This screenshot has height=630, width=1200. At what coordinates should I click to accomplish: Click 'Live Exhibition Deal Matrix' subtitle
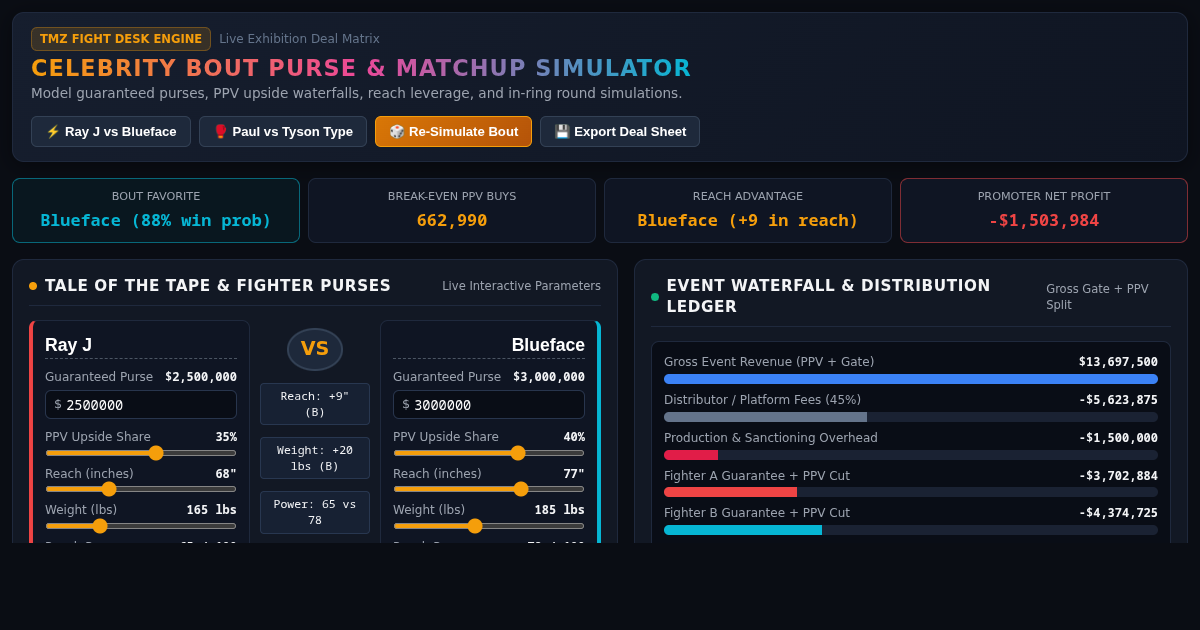tap(300, 39)
